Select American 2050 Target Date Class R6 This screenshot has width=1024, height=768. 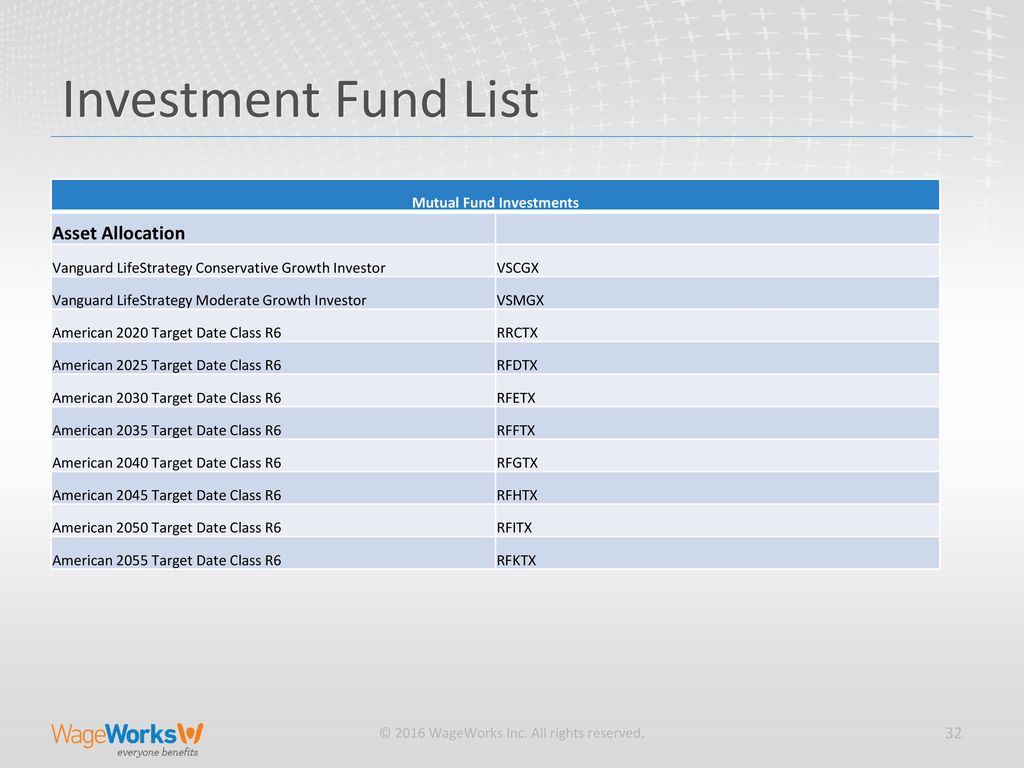167,528
